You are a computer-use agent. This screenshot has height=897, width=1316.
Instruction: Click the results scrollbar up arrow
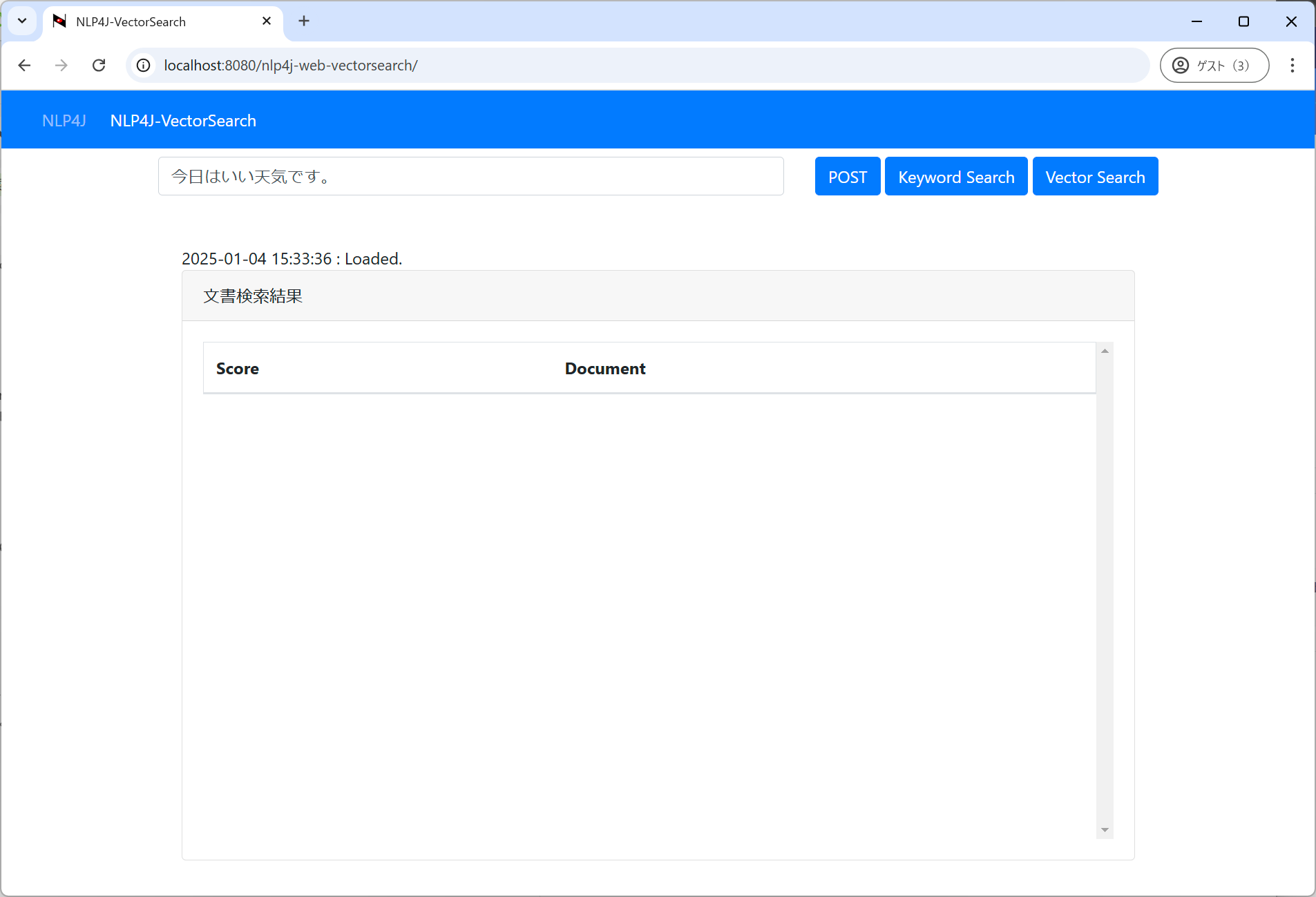pyautogui.click(x=1105, y=351)
